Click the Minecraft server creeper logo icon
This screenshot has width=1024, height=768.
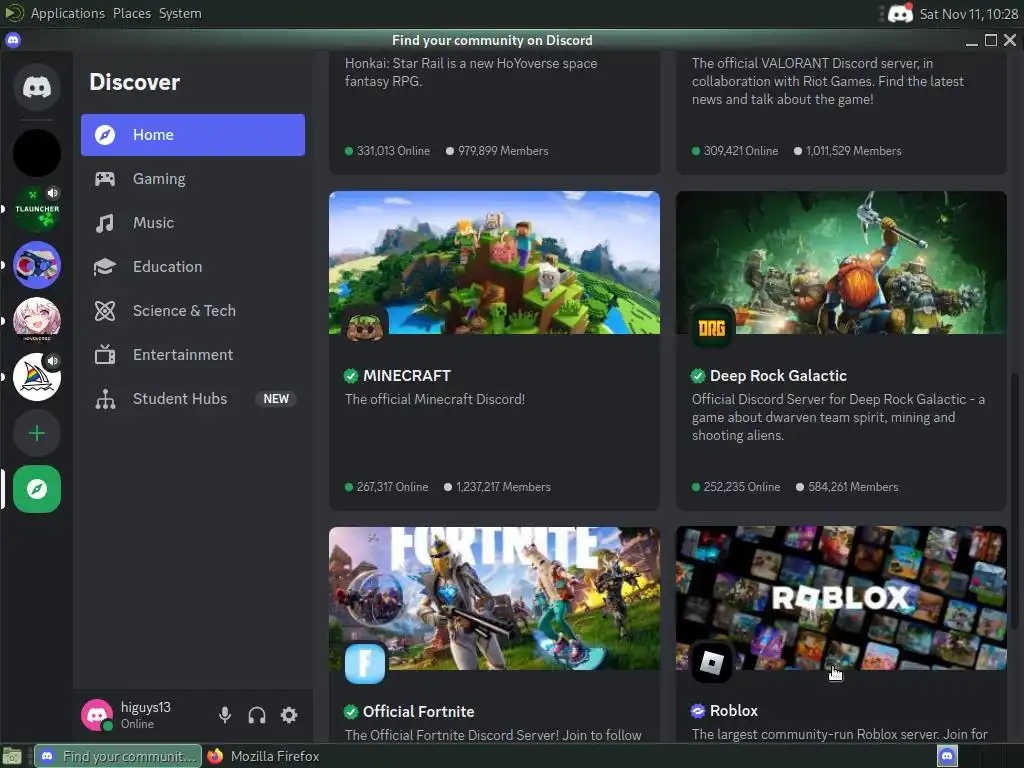pos(364,328)
